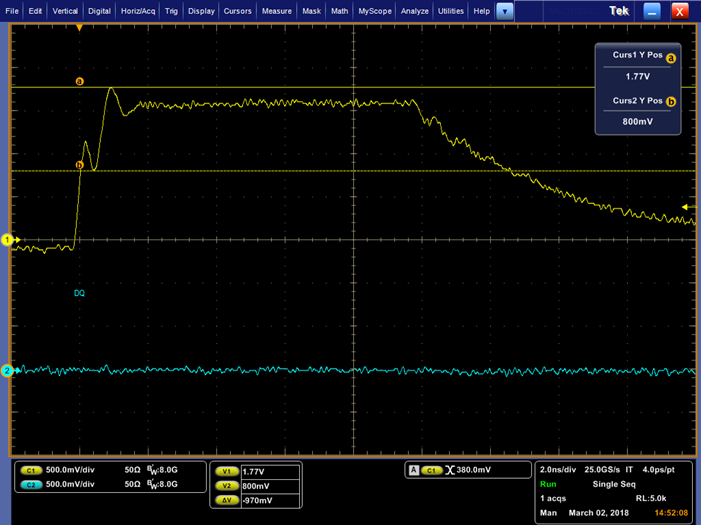Open the Math menu

[x=339, y=11]
